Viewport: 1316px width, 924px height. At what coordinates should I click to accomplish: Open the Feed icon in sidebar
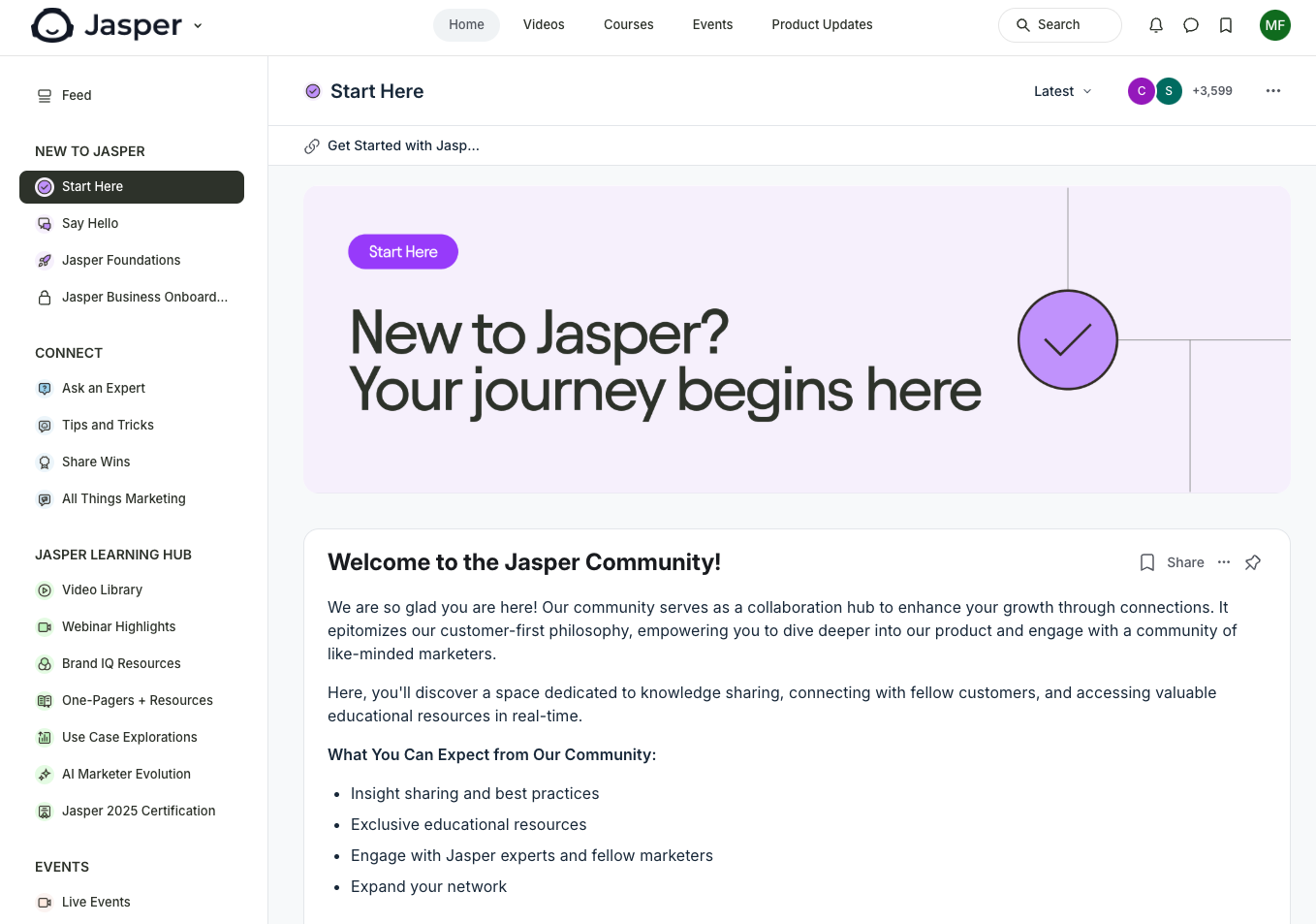coord(45,96)
